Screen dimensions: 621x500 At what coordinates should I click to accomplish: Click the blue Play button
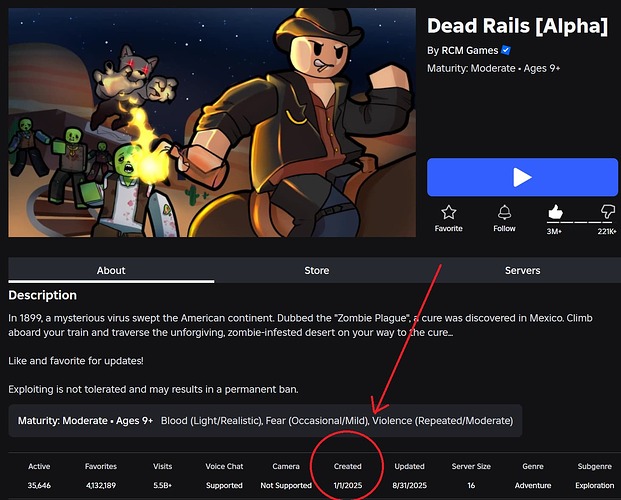tap(522, 177)
